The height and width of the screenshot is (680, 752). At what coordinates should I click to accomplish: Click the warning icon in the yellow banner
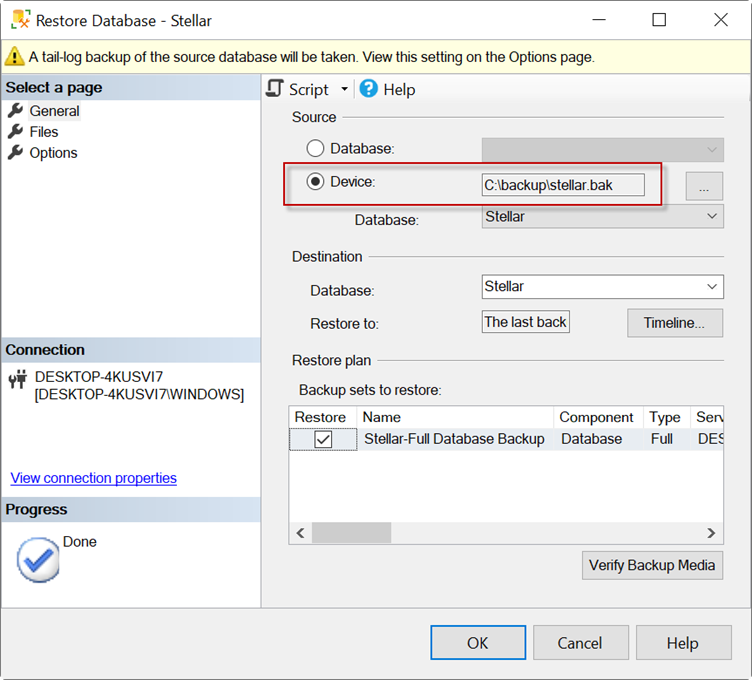(x=15, y=57)
